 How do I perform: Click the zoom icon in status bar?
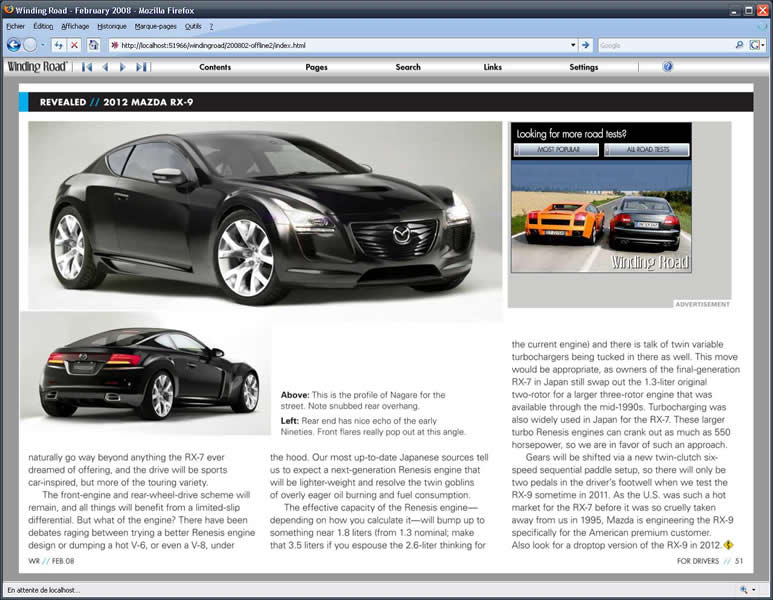click(x=743, y=590)
